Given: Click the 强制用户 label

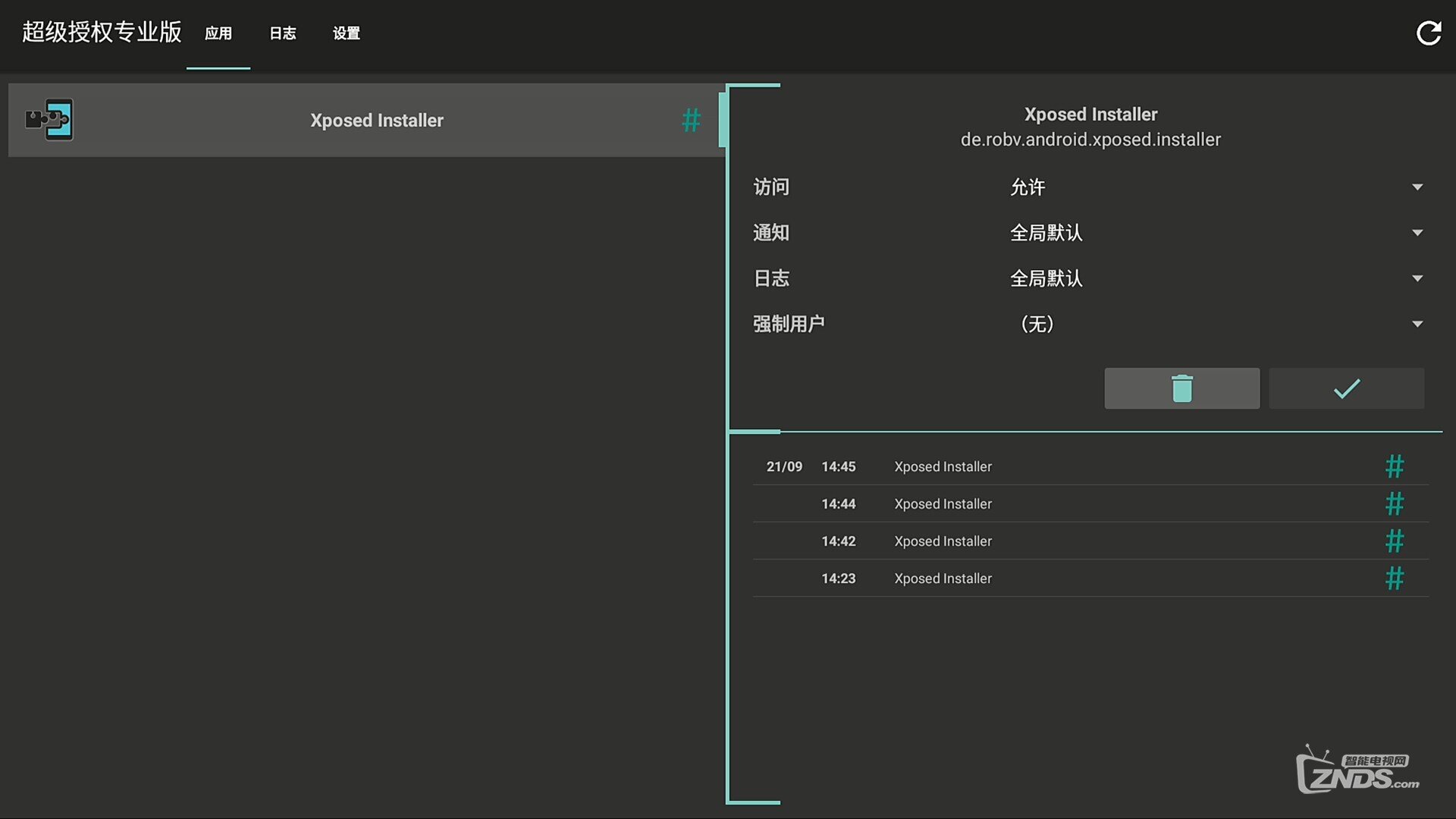Looking at the screenshot, I should (789, 324).
